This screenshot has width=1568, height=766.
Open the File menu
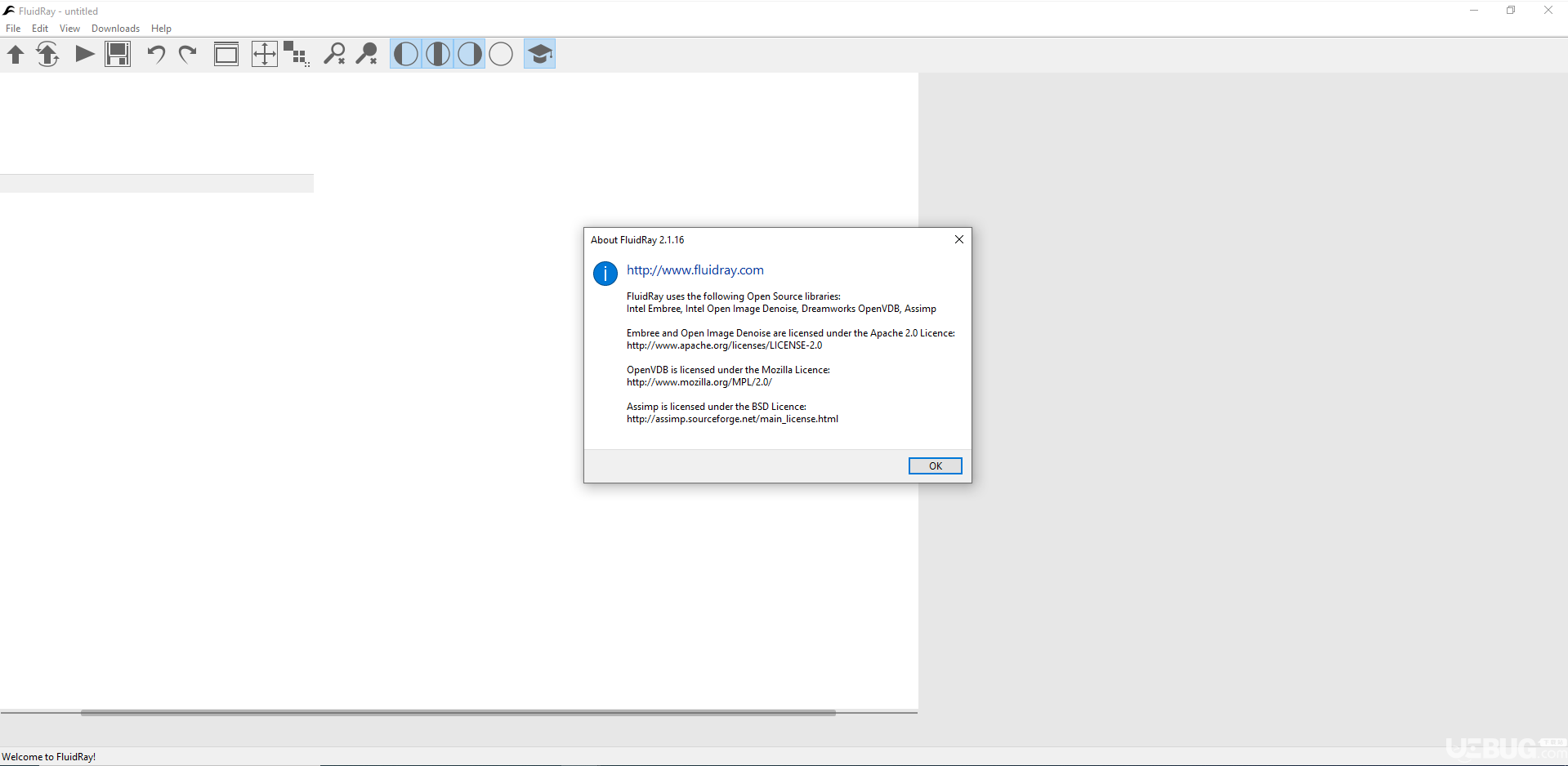[x=13, y=29]
